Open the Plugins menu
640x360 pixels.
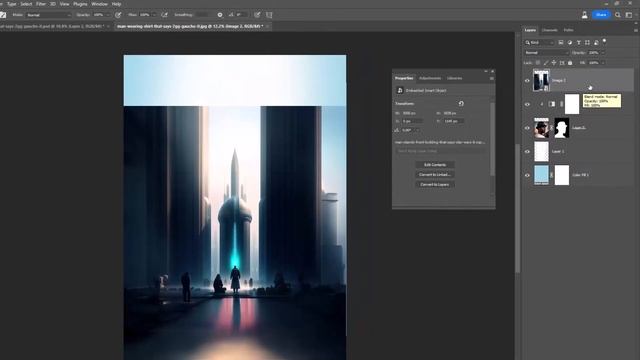(x=80, y=4)
